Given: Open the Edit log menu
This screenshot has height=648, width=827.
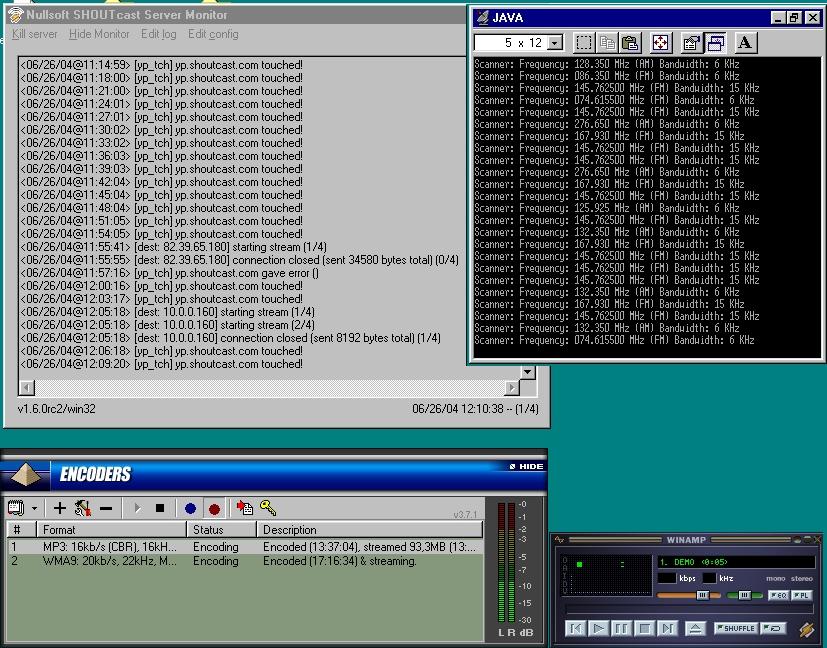Looking at the screenshot, I should pos(158,34).
